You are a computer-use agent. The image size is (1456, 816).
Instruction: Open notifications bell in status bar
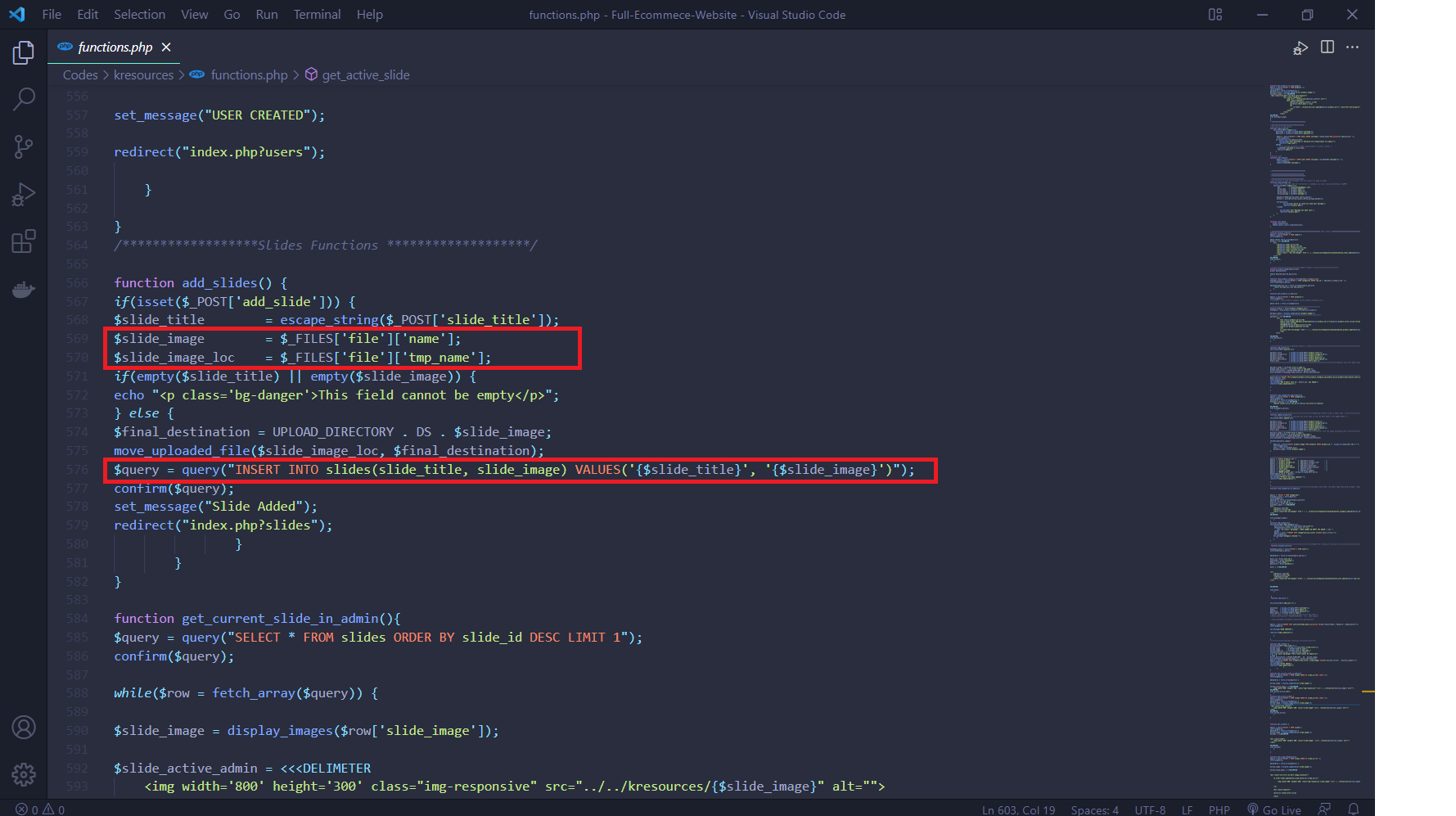(1354, 809)
